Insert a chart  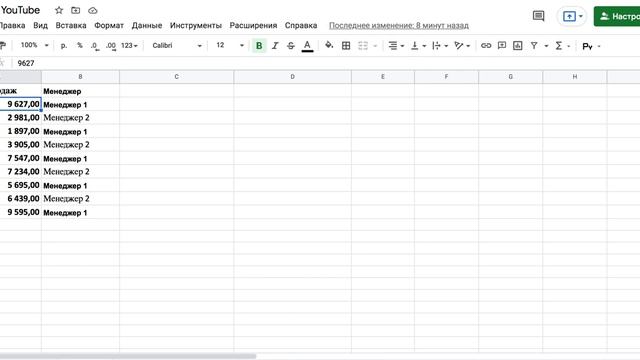[518, 46]
